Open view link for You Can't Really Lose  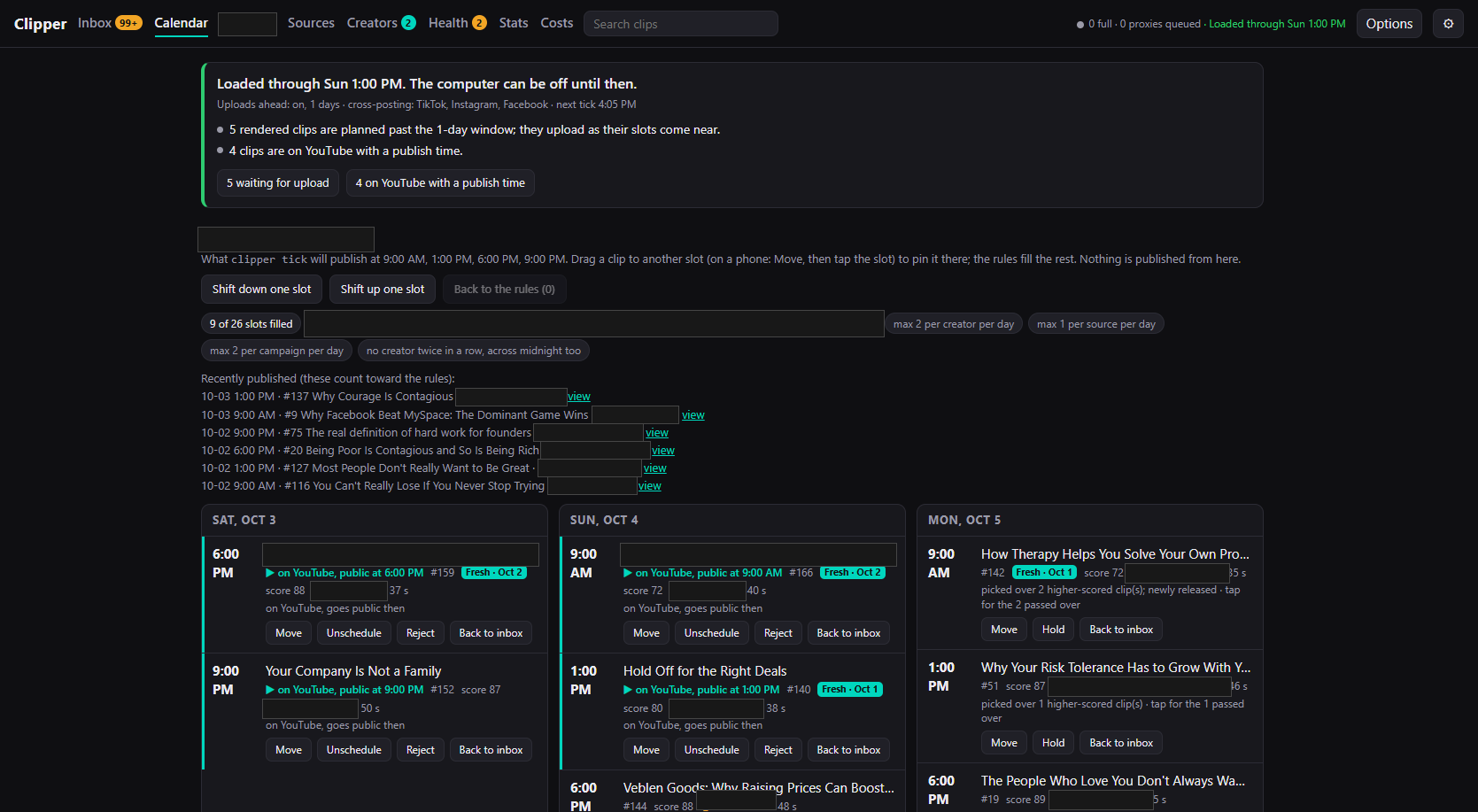pyautogui.click(x=650, y=486)
